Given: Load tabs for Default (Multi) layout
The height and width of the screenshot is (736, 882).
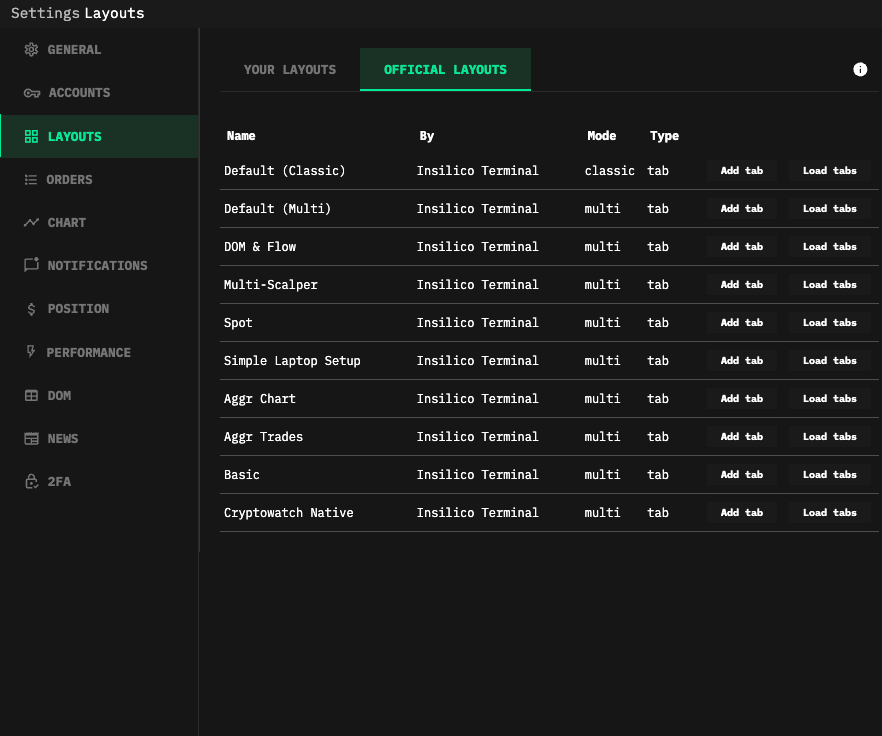Looking at the screenshot, I should pos(829,208).
